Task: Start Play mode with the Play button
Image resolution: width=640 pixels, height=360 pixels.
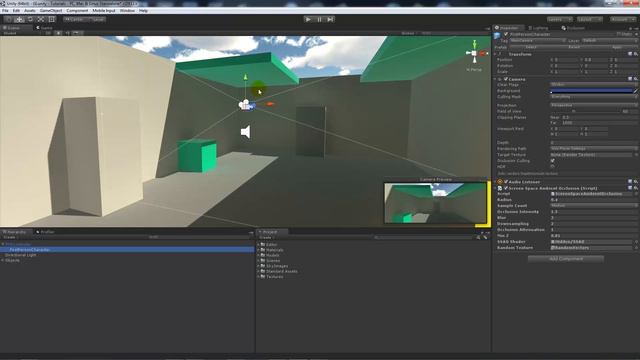Action: point(308,19)
